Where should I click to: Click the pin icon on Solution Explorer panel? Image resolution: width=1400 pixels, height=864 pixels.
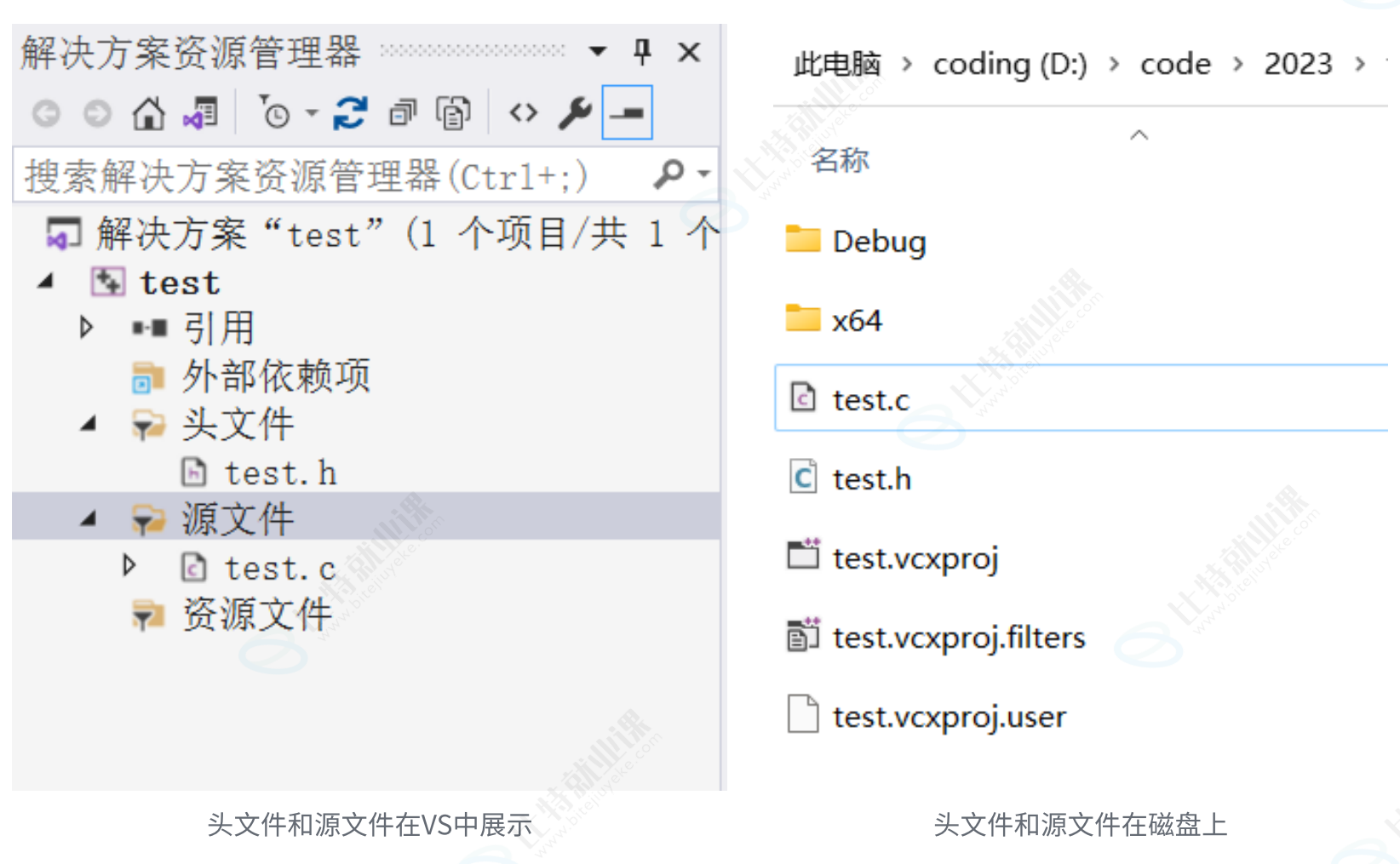pos(642,52)
